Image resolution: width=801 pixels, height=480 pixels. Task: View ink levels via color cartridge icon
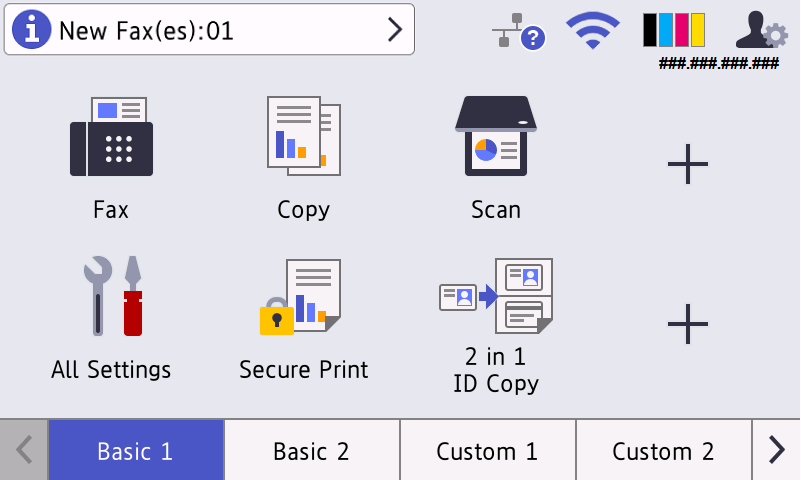pos(673,31)
